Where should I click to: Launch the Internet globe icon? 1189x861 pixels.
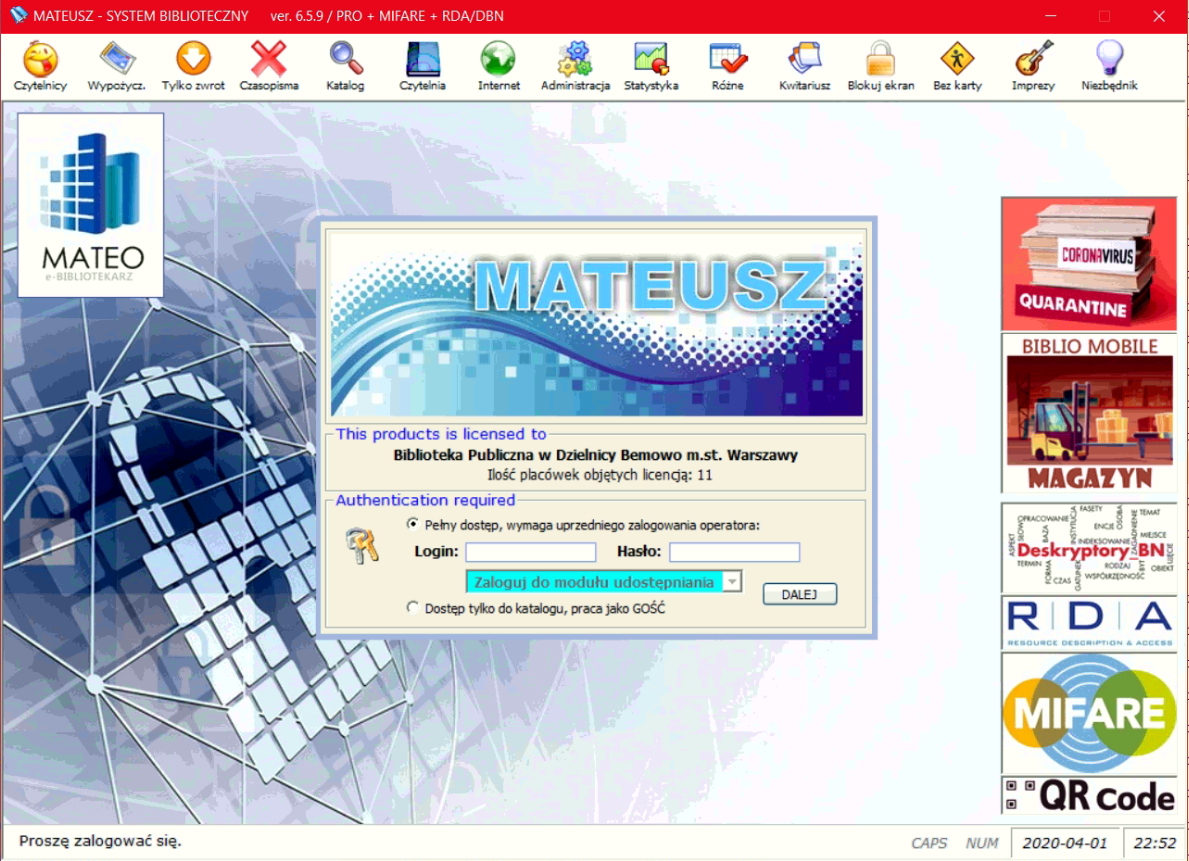[x=498, y=61]
